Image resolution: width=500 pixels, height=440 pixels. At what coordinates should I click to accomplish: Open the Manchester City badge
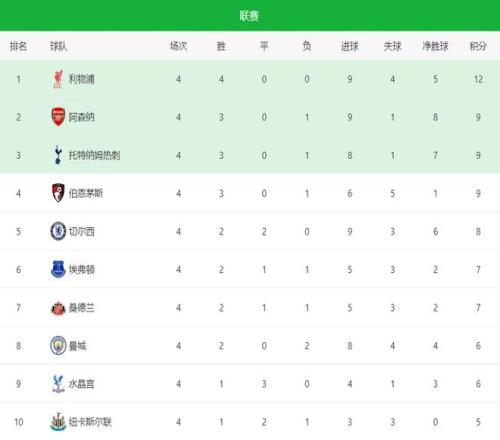click(58, 345)
